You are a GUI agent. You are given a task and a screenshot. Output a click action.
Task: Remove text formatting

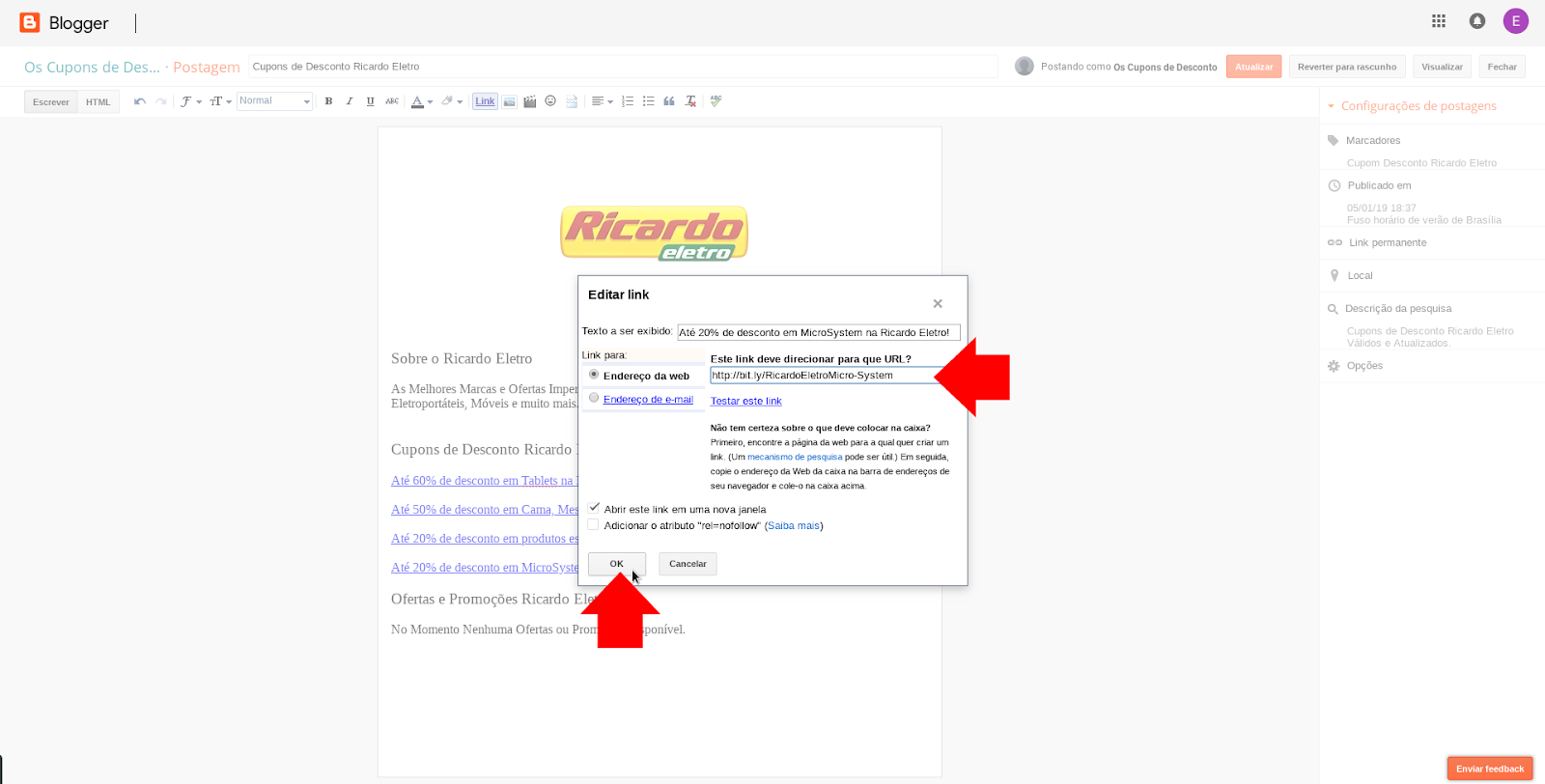point(690,101)
